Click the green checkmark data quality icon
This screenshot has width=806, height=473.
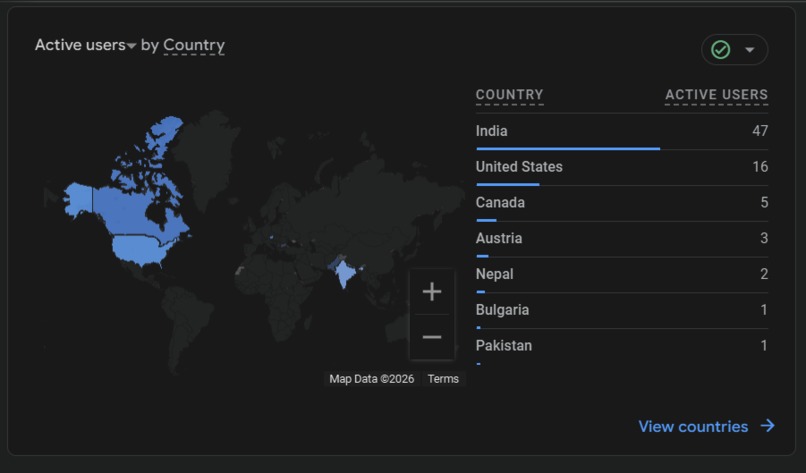(720, 50)
